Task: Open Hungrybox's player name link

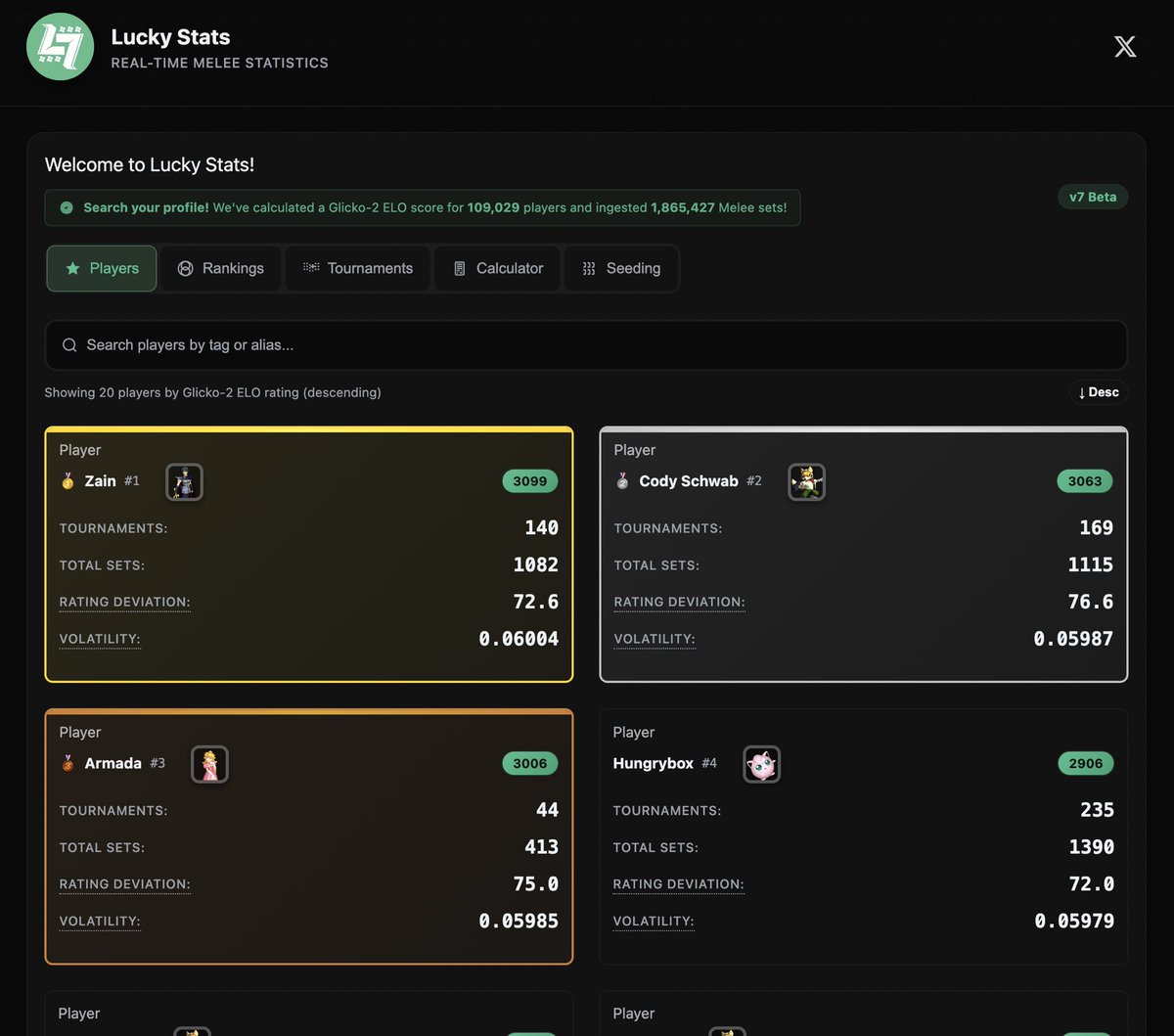Action: tap(654, 764)
